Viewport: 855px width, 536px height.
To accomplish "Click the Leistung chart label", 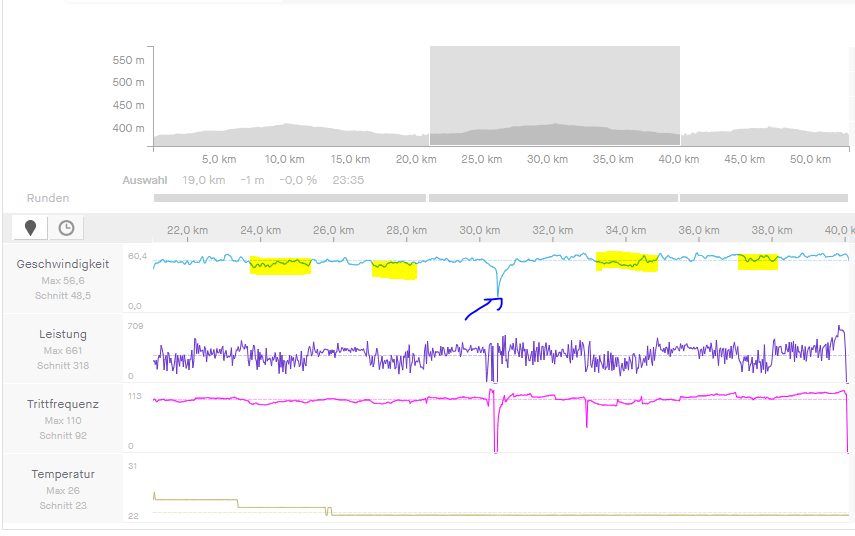I will [x=63, y=334].
